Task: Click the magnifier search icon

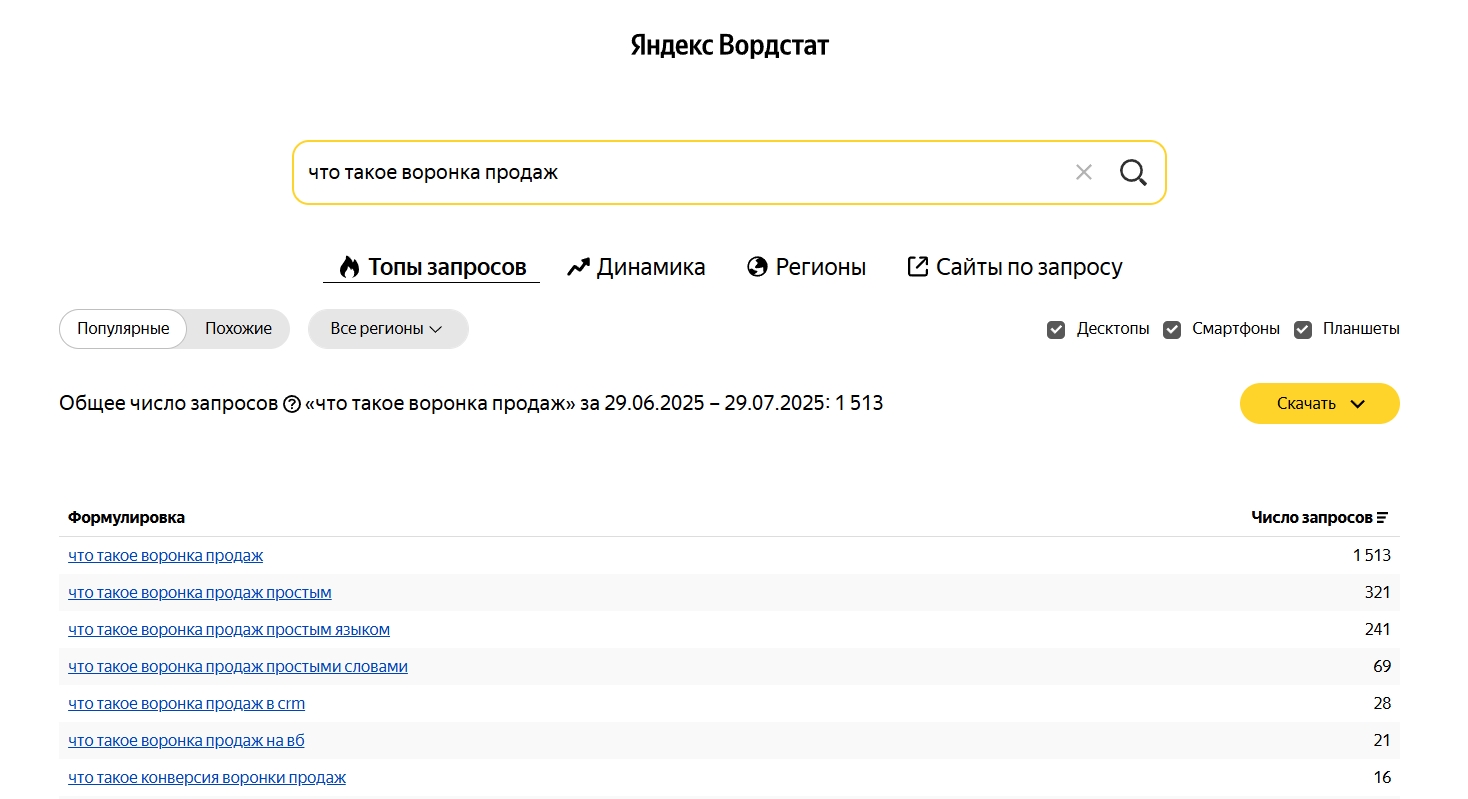Action: [1133, 172]
